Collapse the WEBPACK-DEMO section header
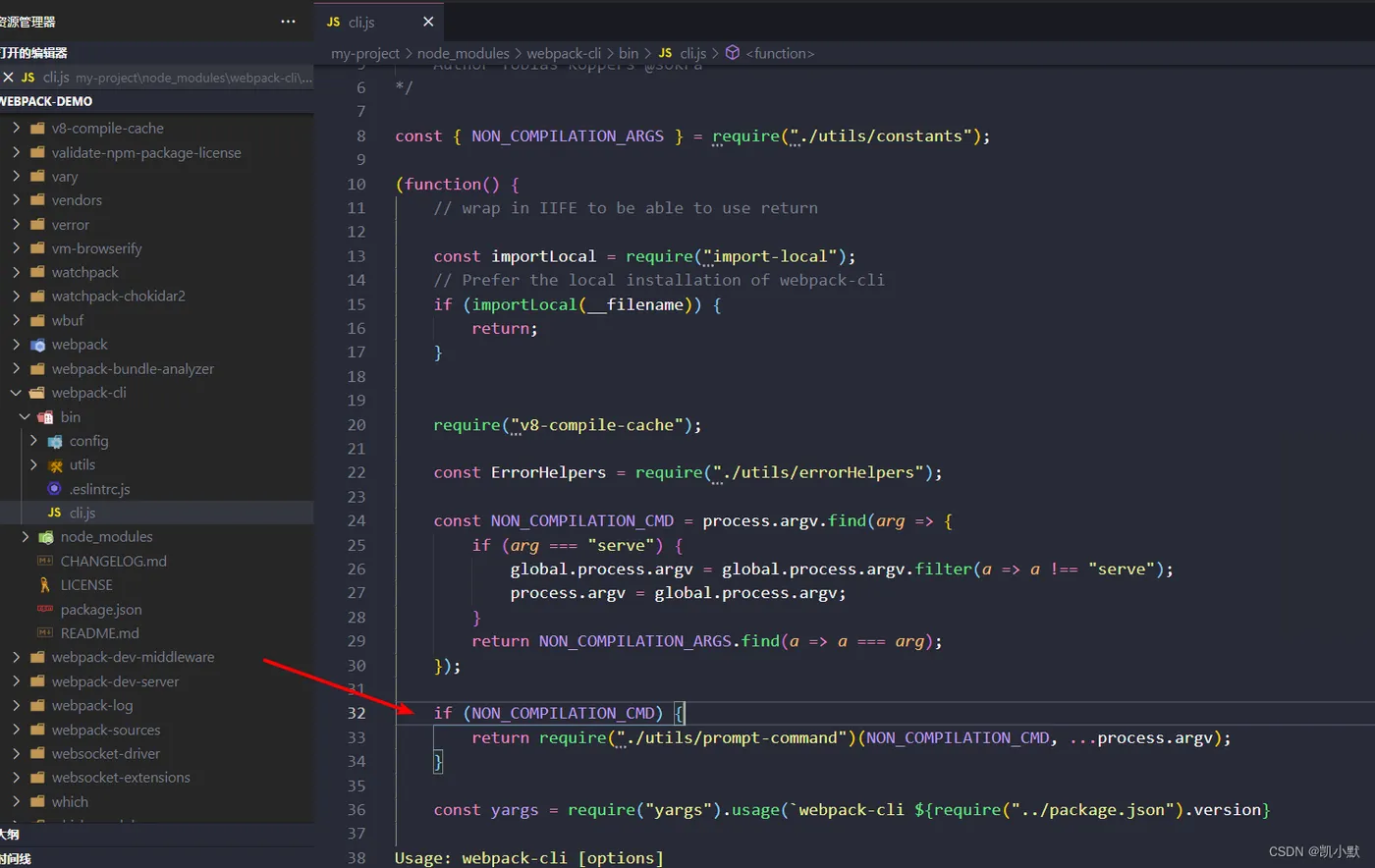The image size is (1375, 868). coord(157,101)
